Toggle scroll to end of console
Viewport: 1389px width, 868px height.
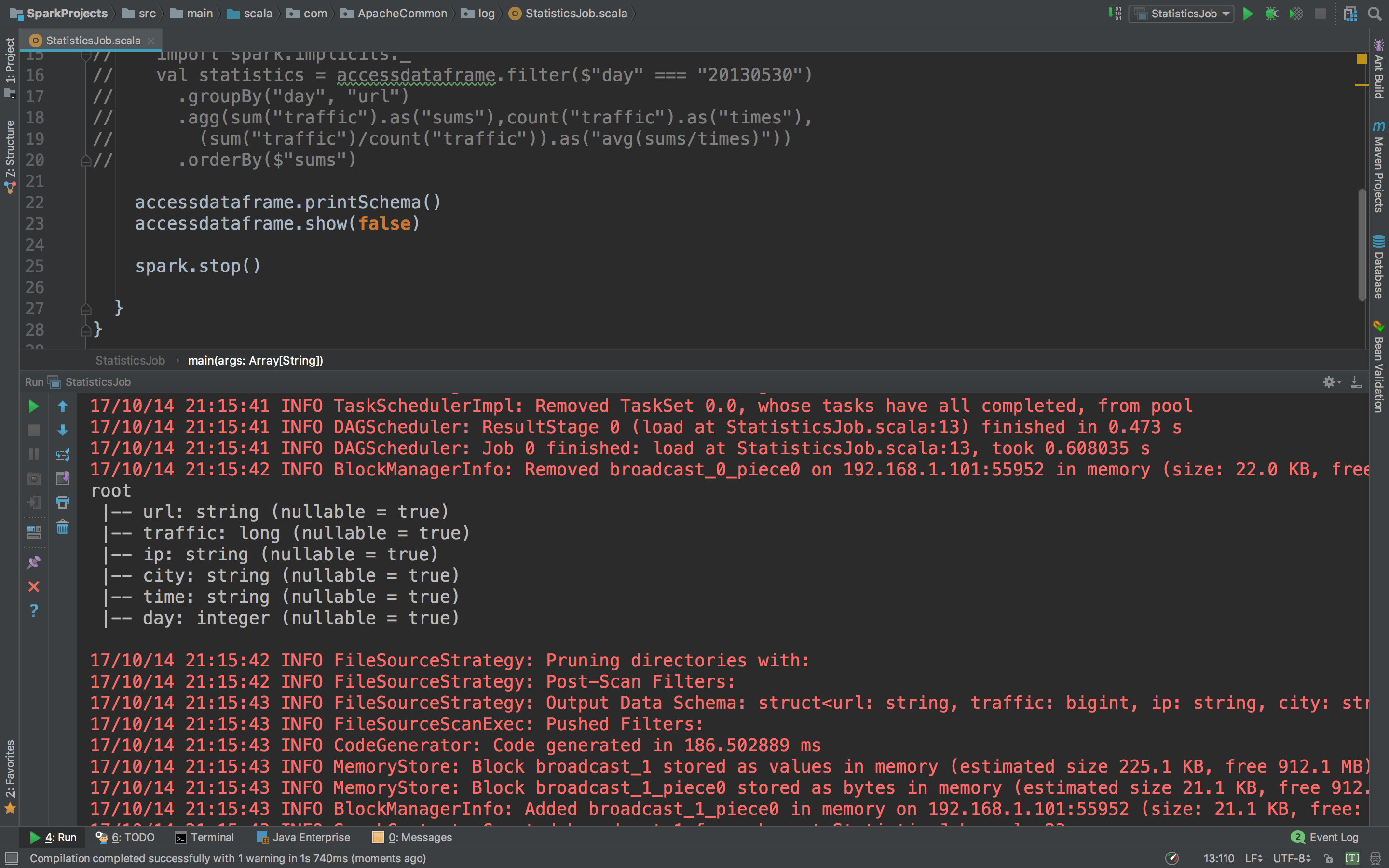coord(63,478)
